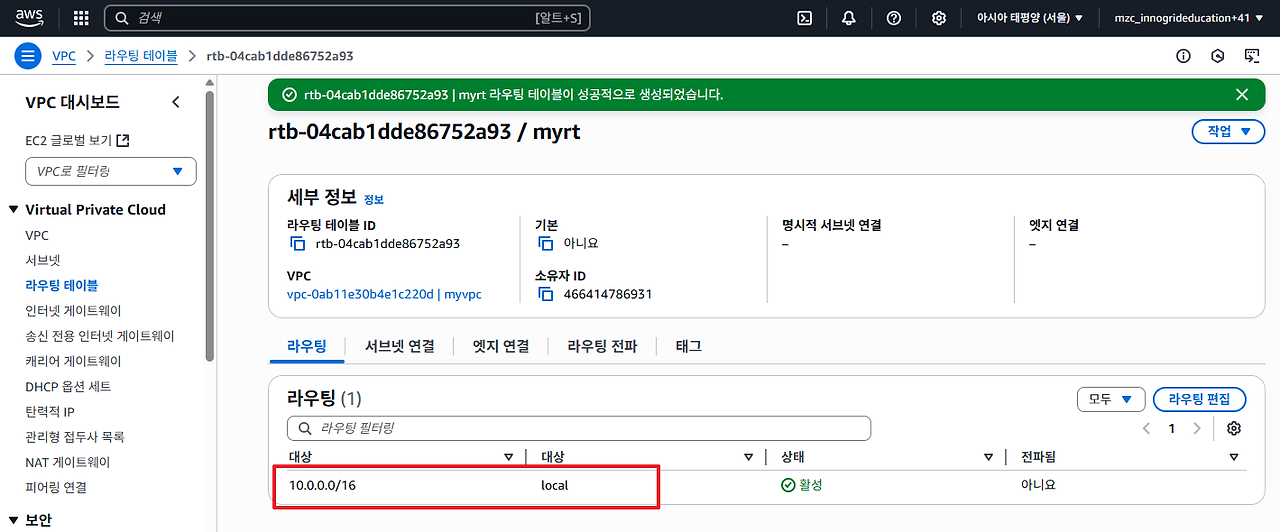This screenshot has height=532, width=1280.
Task: Open 라우팅 테이블 in the sidebar
Action: (62, 285)
